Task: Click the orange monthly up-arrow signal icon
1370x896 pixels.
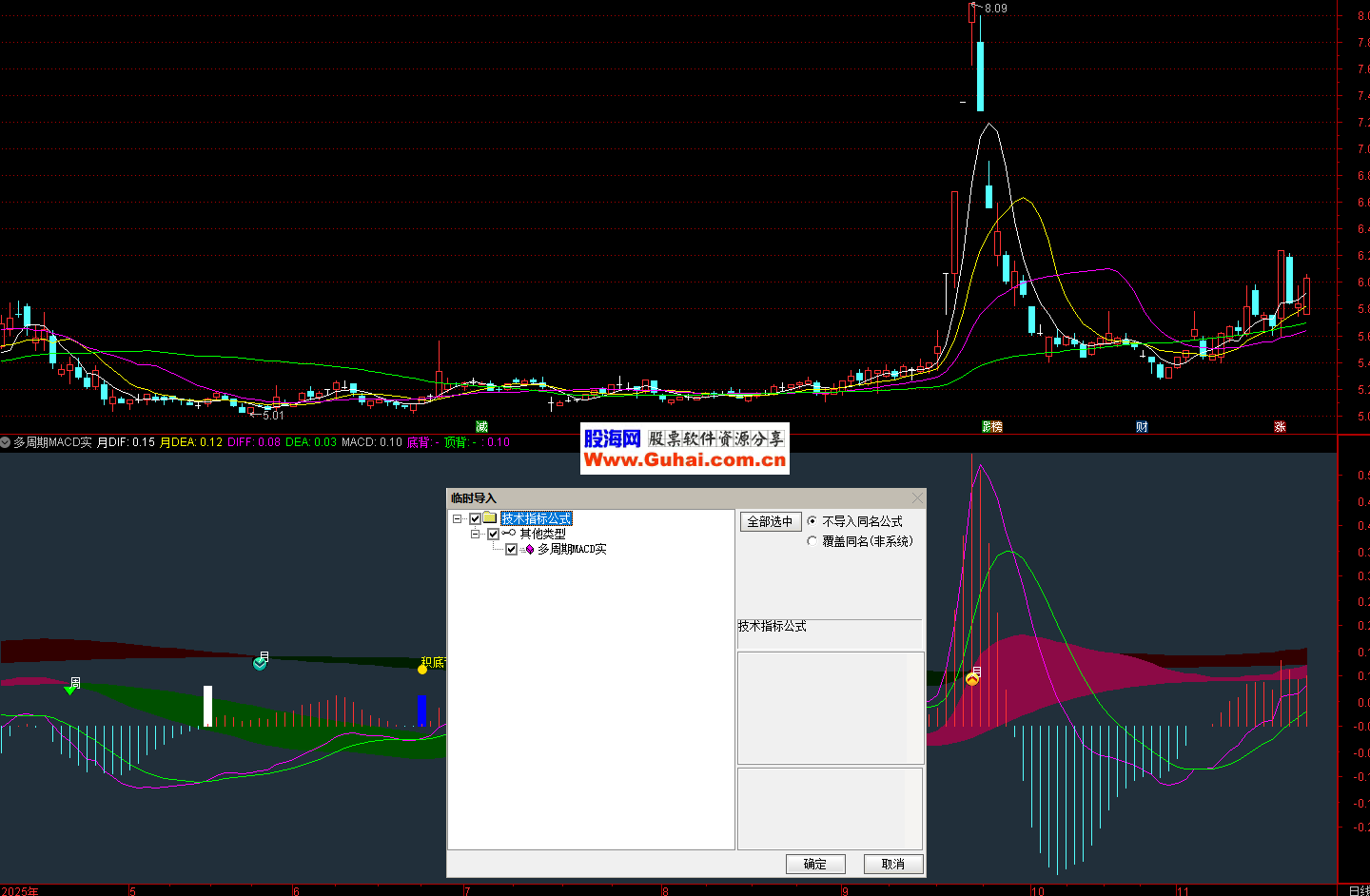Action: click(972, 678)
